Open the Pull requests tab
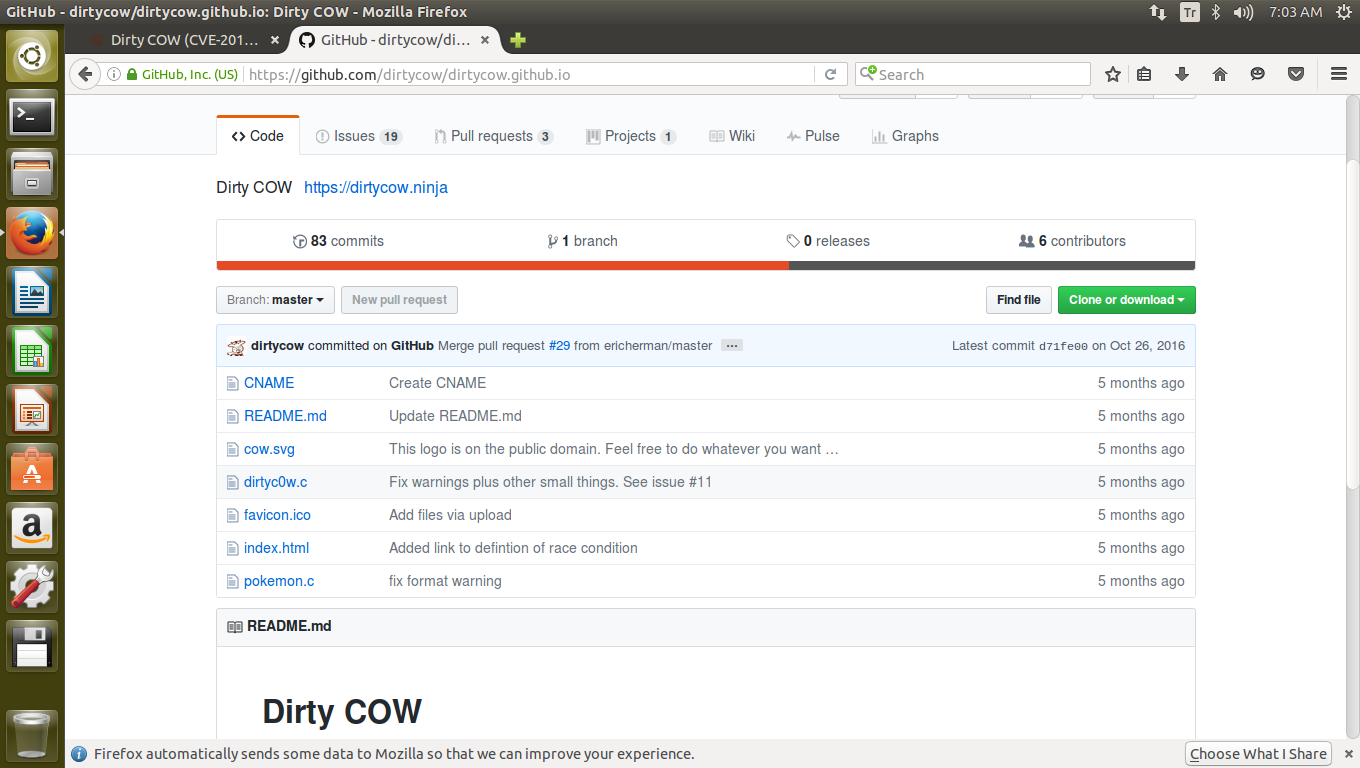 (x=493, y=136)
